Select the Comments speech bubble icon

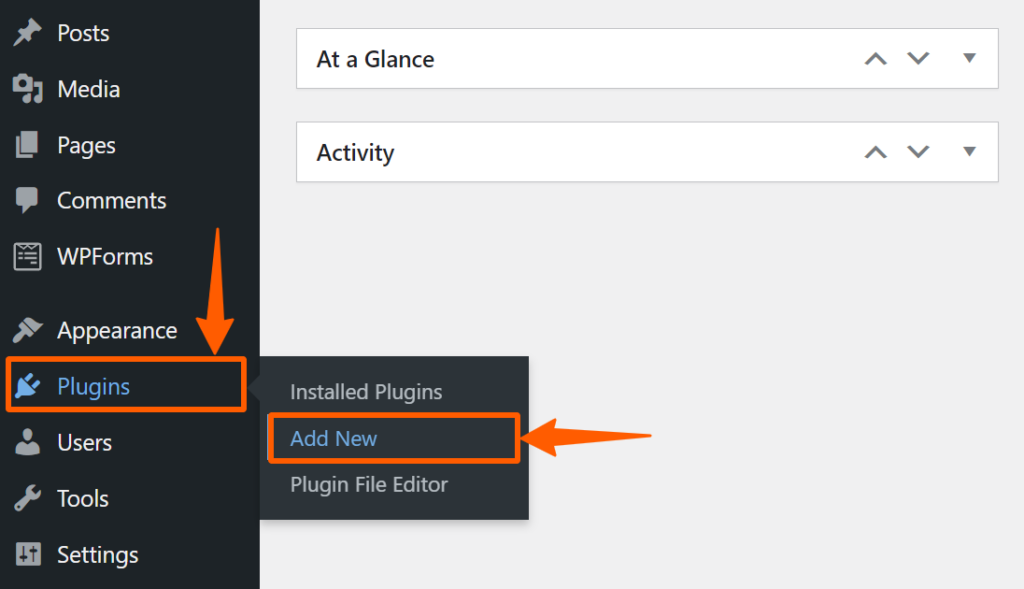[x=27, y=200]
